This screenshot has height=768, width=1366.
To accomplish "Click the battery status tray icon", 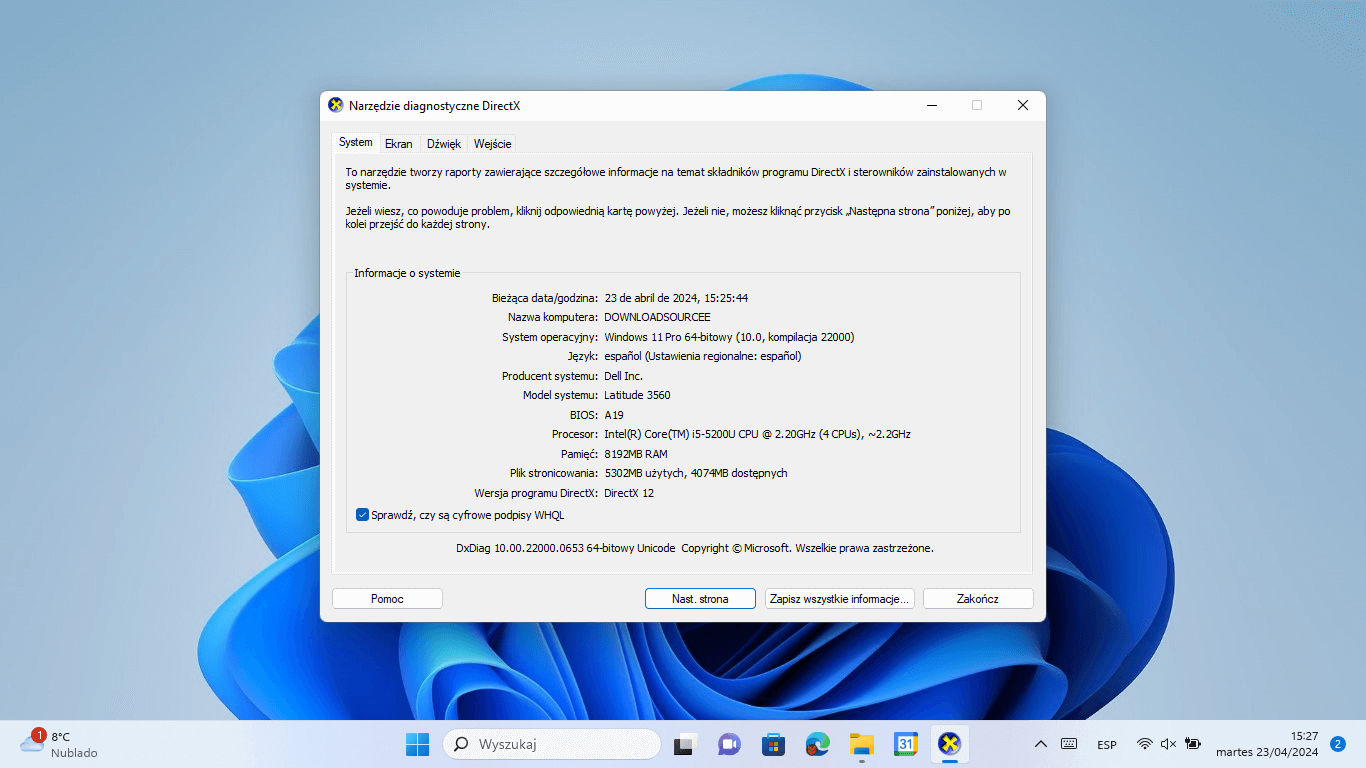I will pyautogui.click(x=1193, y=744).
